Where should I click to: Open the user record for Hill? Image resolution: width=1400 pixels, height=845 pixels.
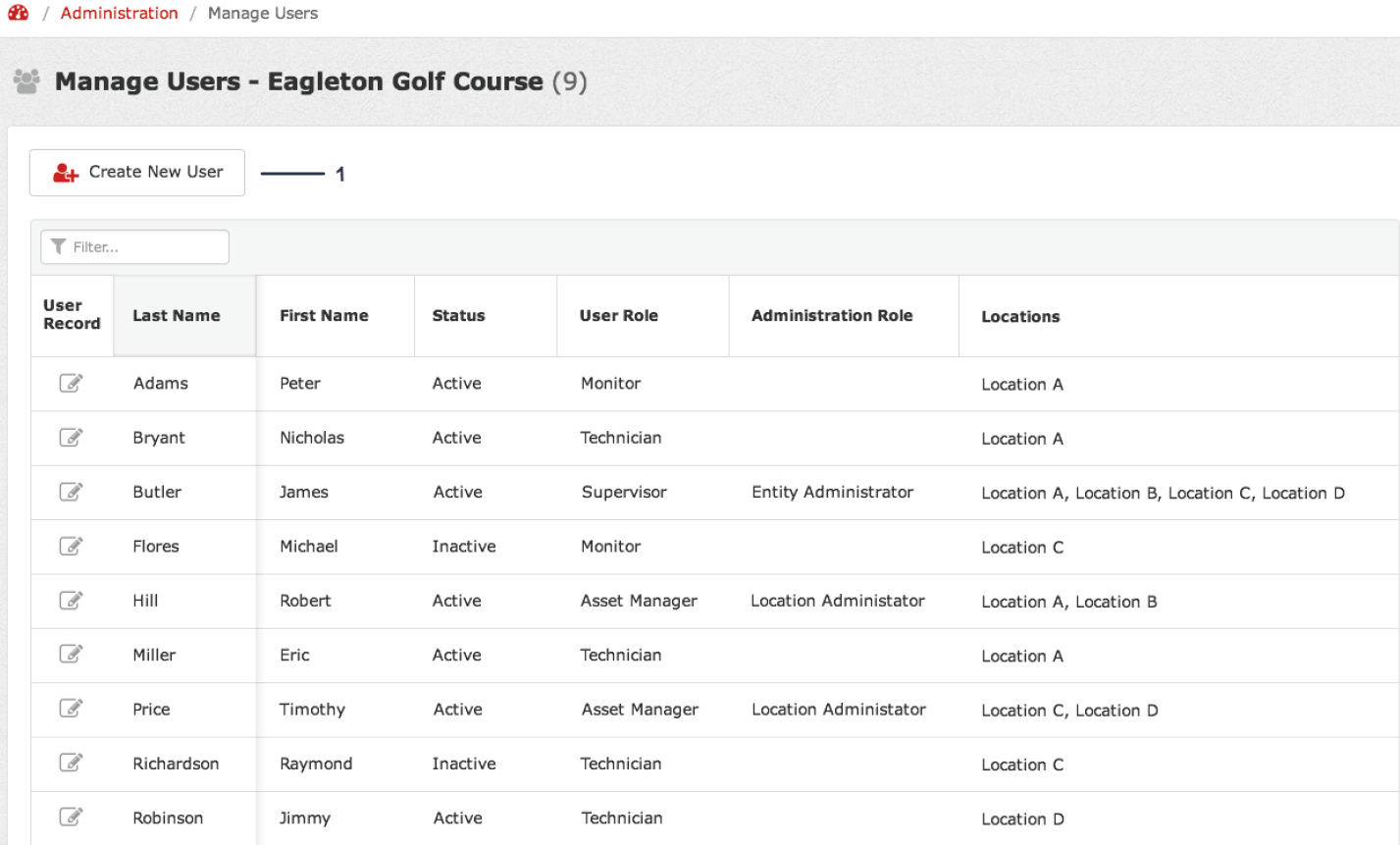coord(71,600)
